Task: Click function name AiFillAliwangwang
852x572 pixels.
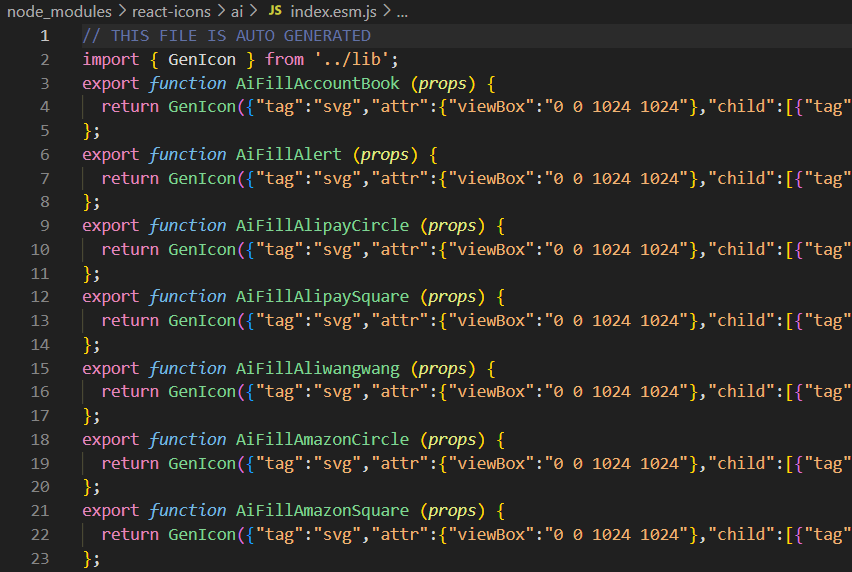Action: pos(317,368)
